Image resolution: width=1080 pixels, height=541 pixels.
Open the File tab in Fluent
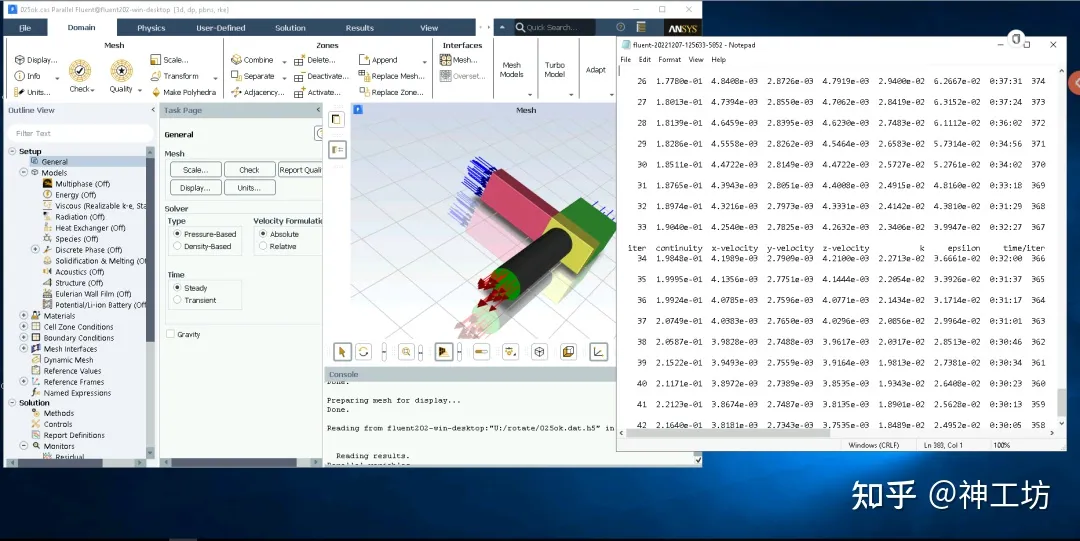(x=25, y=28)
